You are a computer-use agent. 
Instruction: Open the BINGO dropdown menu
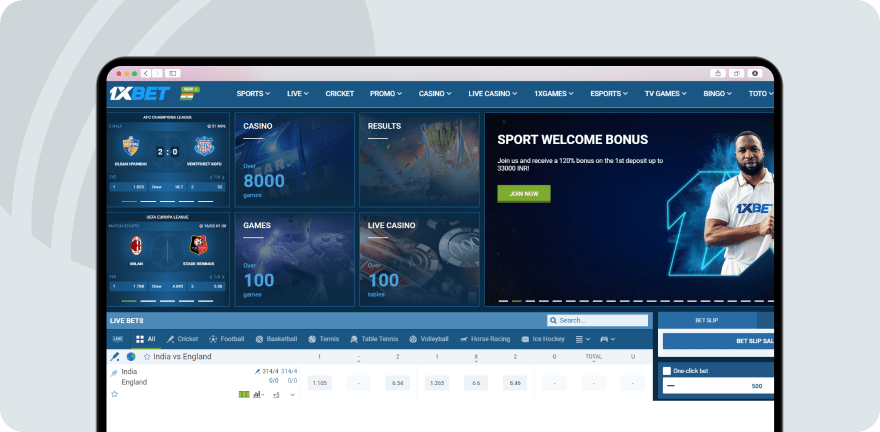point(718,94)
